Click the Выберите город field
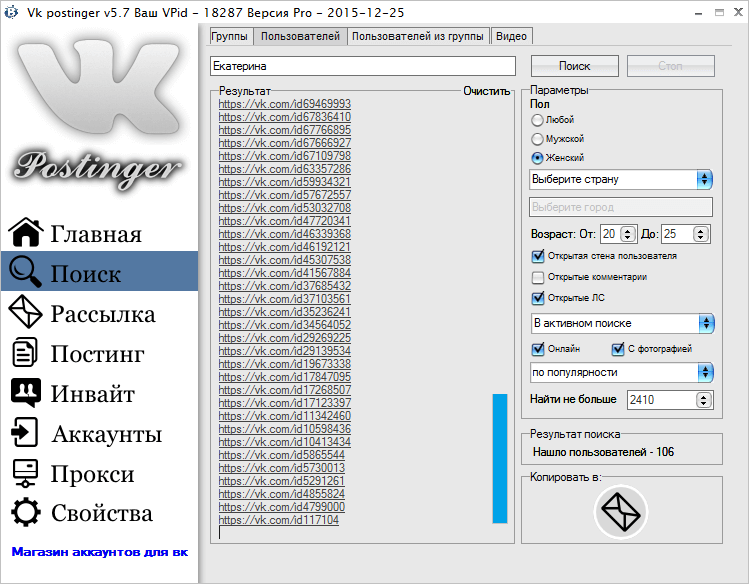749x584 pixels. pos(621,207)
